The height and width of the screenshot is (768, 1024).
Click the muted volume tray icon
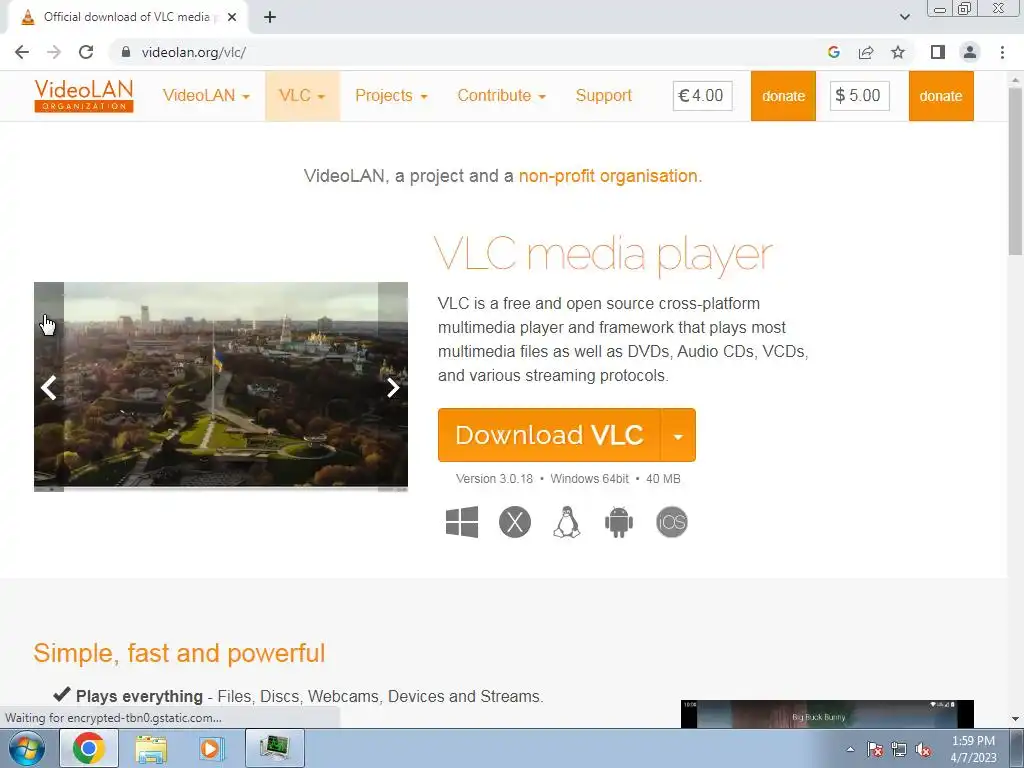click(923, 749)
